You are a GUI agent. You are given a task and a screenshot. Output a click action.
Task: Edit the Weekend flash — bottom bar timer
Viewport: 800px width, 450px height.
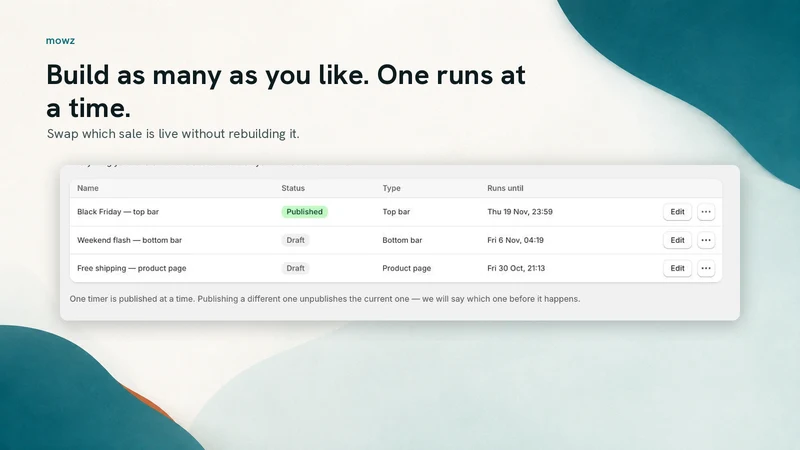(x=677, y=240)
